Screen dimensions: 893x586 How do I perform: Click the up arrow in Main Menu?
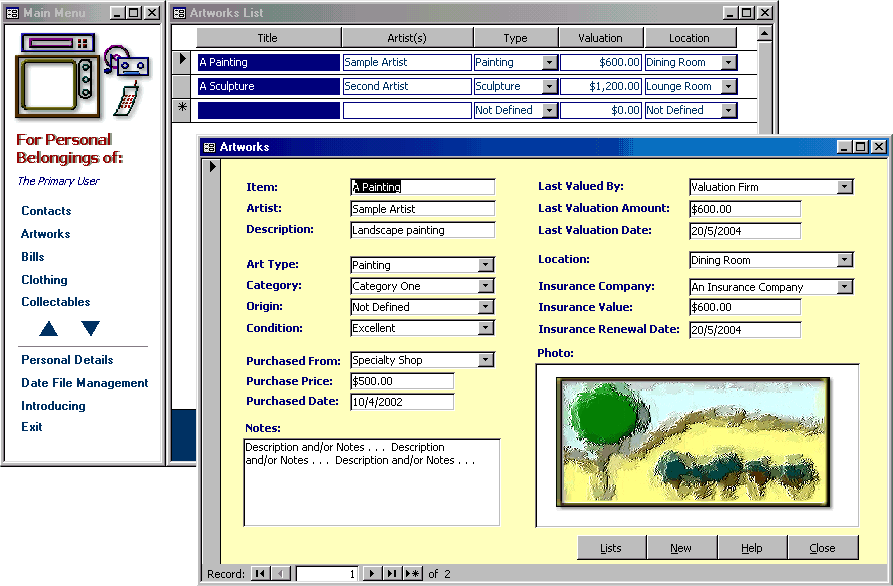48,329
